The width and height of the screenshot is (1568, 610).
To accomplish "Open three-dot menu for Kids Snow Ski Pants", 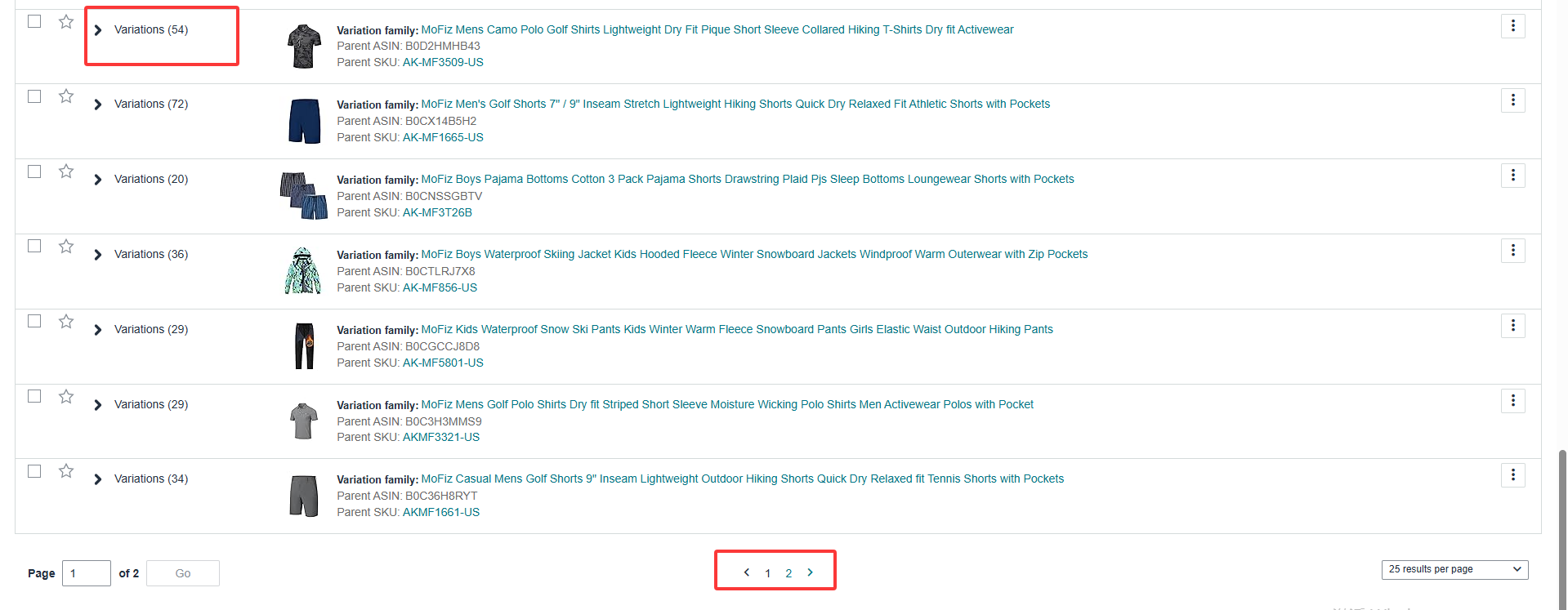I will click(1513, 326).
